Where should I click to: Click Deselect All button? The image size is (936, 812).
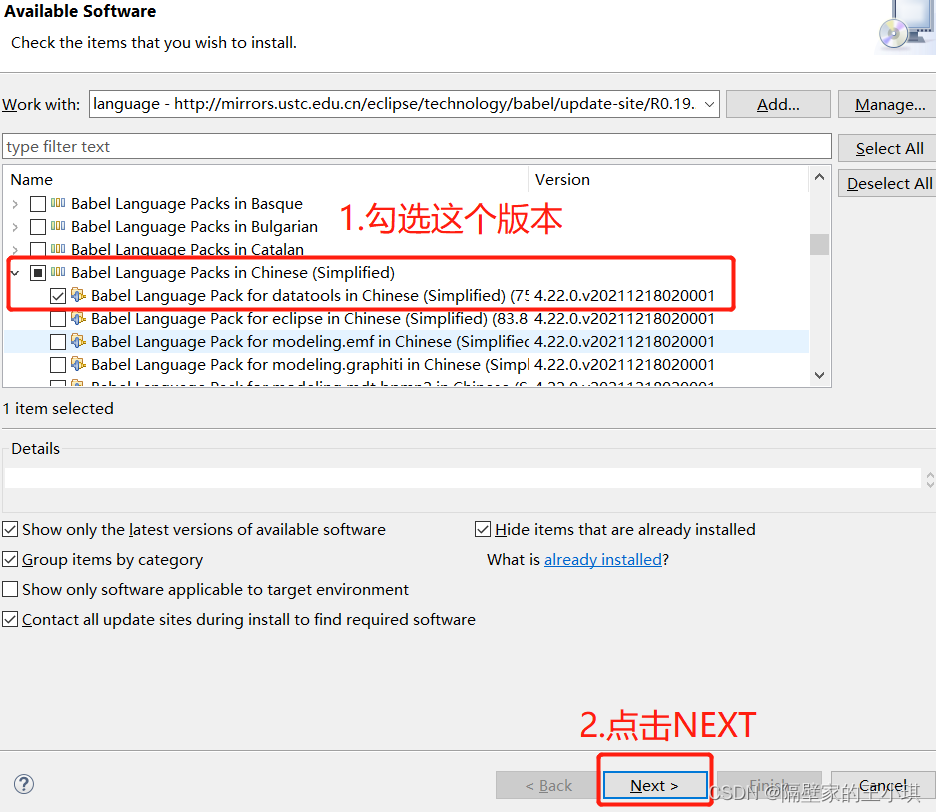888,183
